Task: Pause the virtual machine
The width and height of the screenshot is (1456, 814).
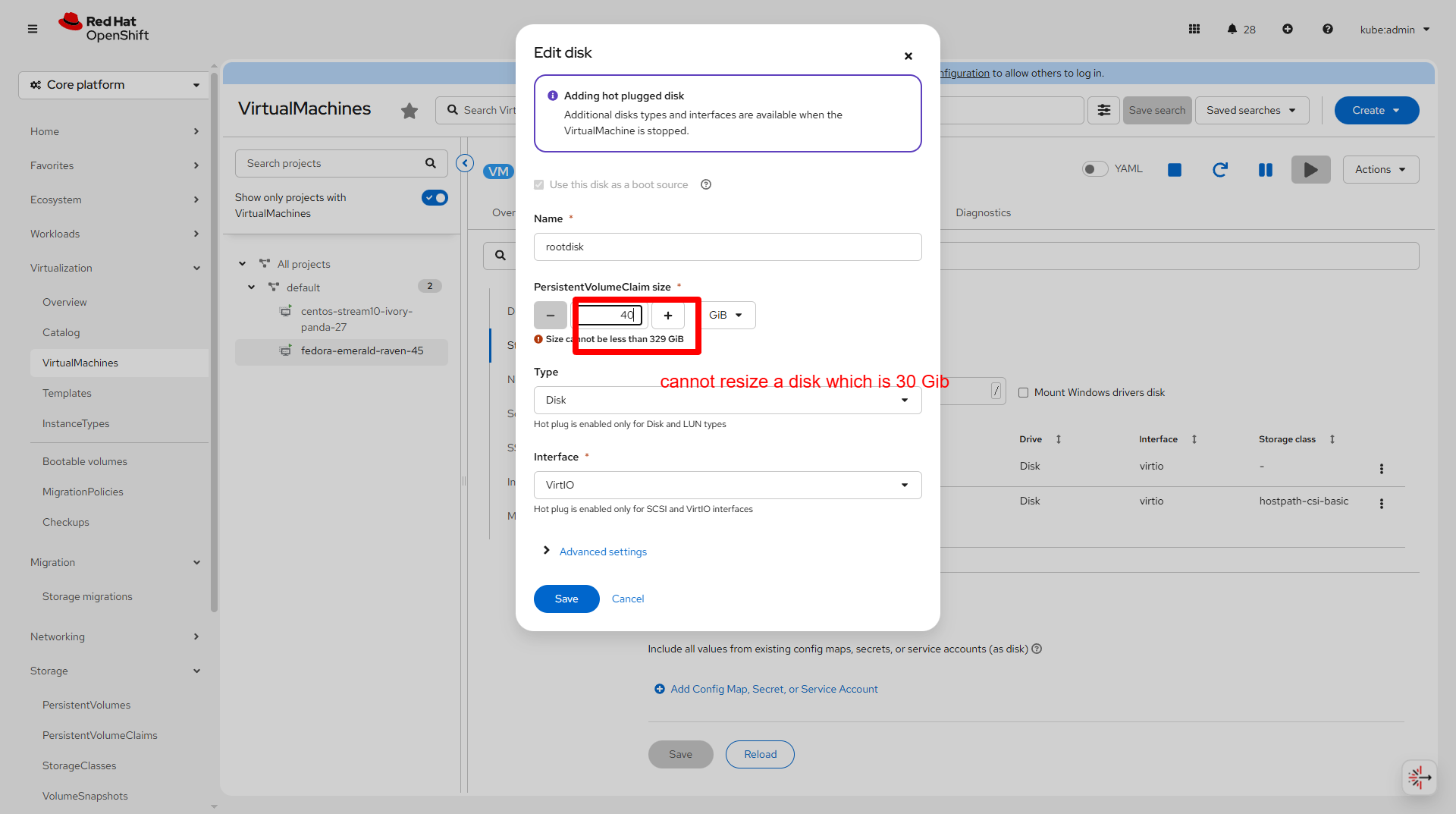Action: pyautogui.click(x=1266, y=170)
